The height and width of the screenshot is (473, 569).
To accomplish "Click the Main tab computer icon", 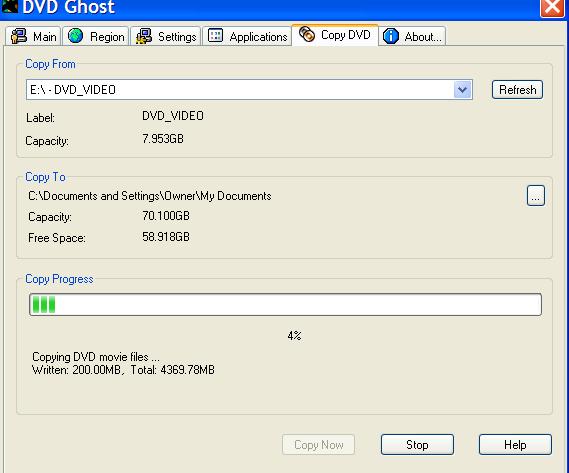I will [19, 36].
